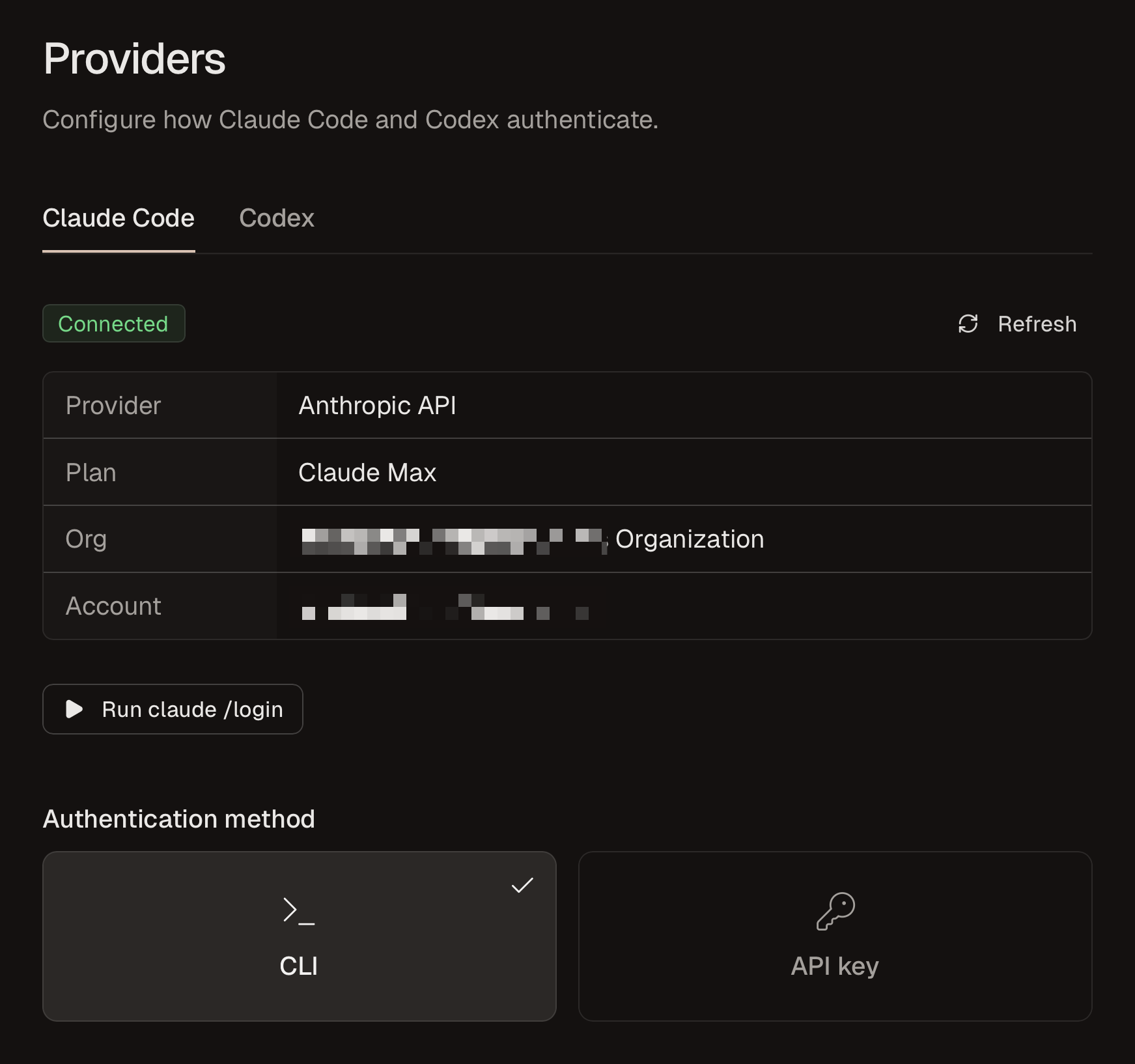Click the refresh arrows icon
Screen dimensions: 1135x1064
[x=968, y=324]
